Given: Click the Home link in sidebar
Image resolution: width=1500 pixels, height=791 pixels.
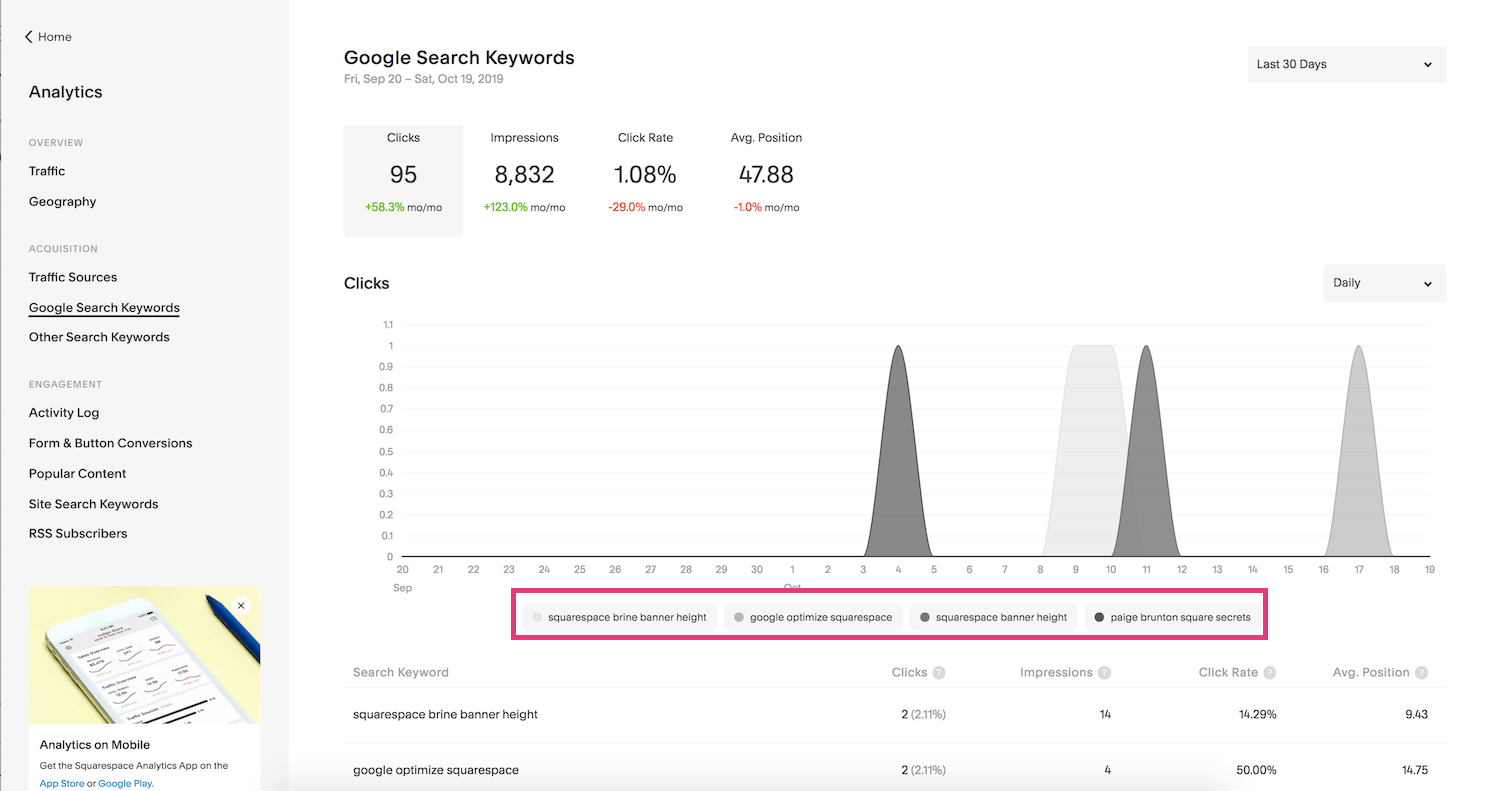Looking at the screenshot, I should [55, 37].
